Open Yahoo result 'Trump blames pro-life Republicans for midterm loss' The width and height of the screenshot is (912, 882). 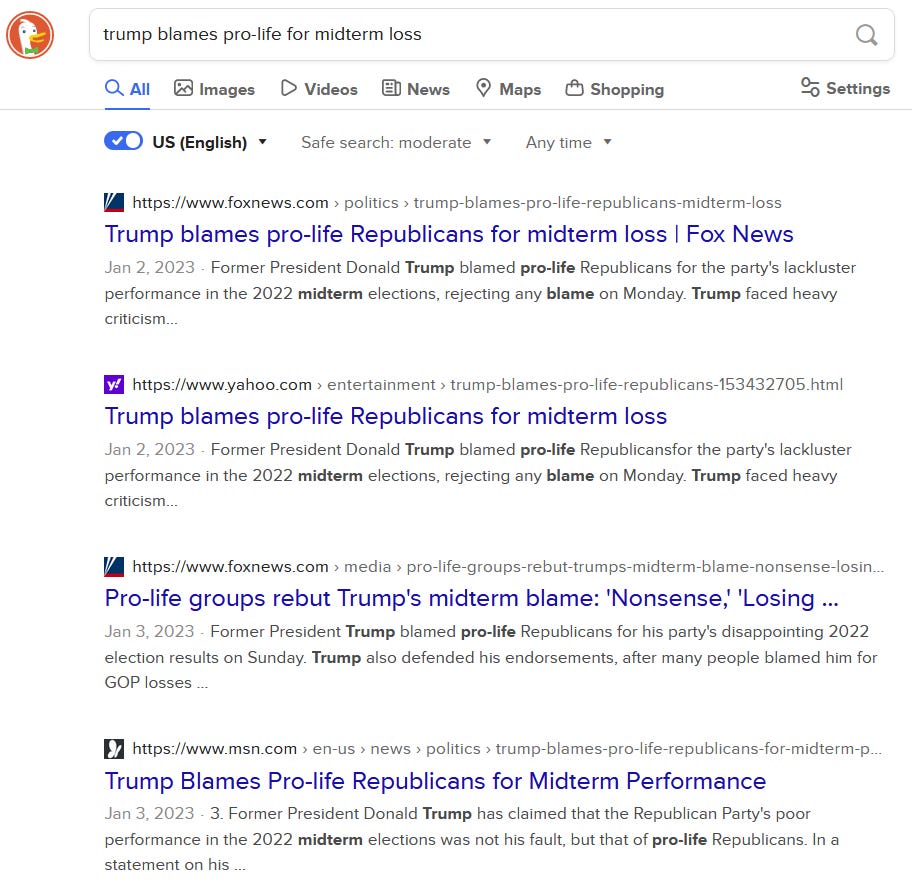[x=386, y=416]
